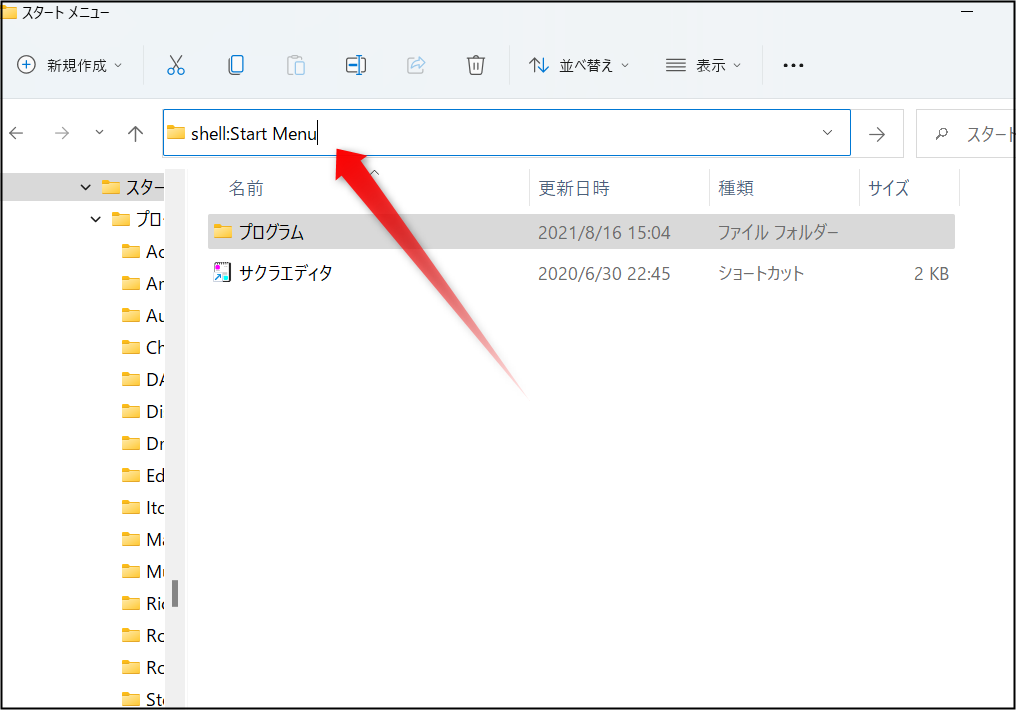Click the navigation pane scrollbar thumb

pyautogui.click(x=175, y=593)
